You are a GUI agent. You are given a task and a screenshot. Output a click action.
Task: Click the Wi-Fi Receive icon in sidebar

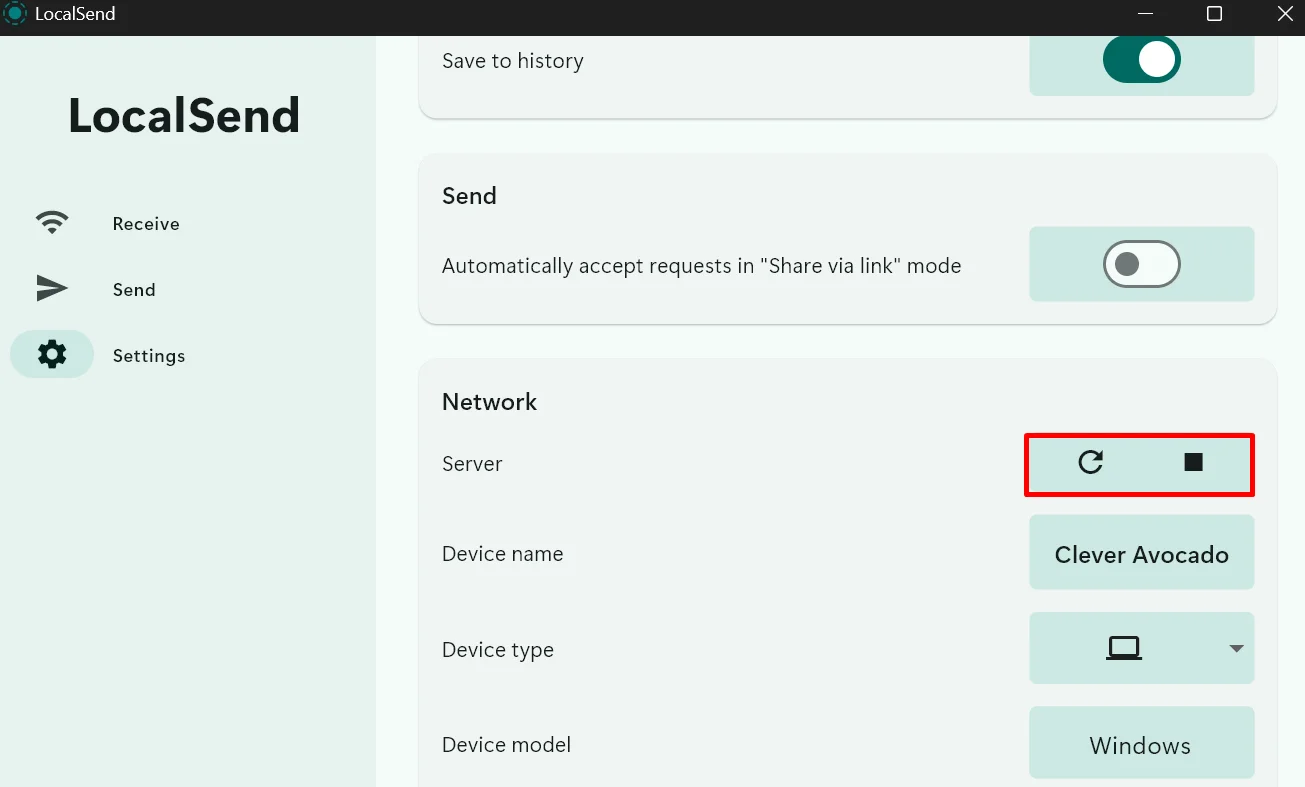pyautogui.click(x=51, y=222)
